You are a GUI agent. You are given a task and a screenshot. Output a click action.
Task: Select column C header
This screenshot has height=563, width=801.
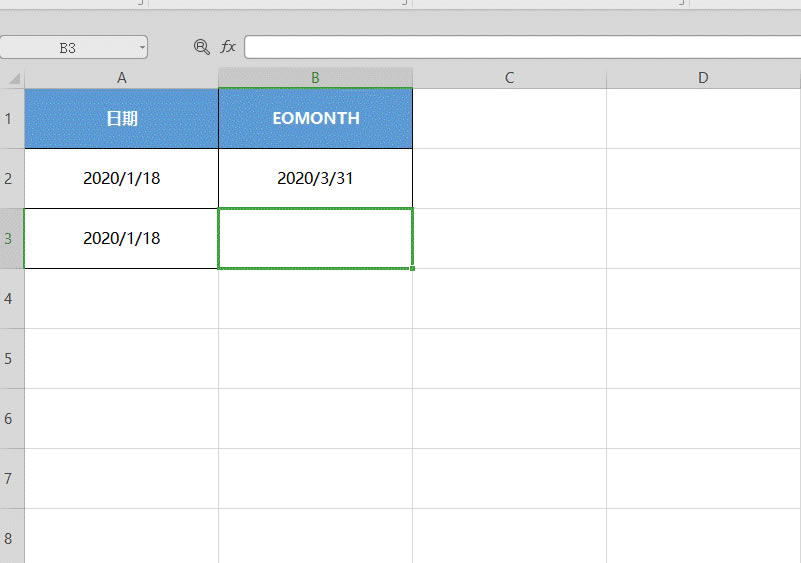click(509, 78)
